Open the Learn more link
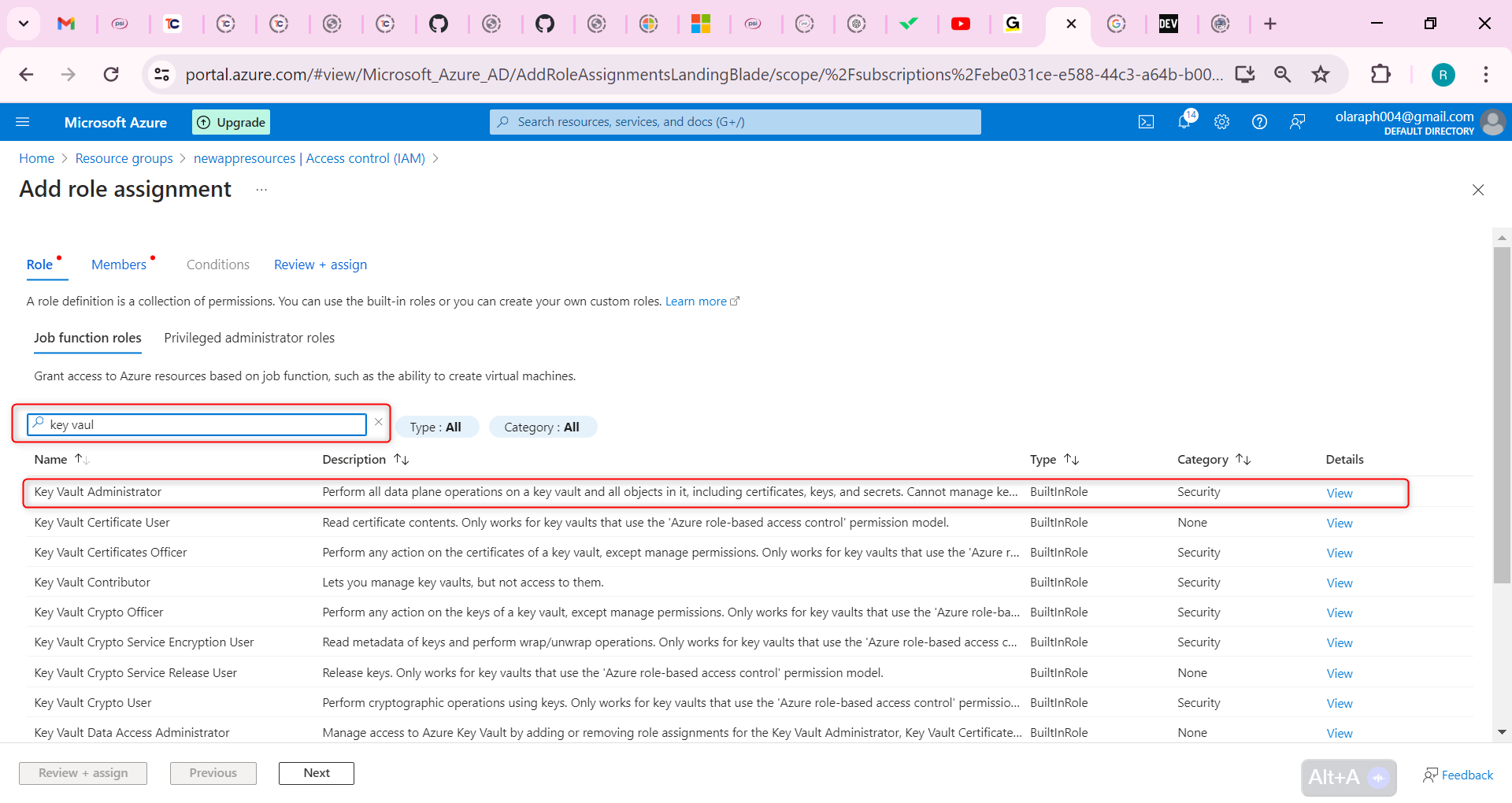 click(x=702, y=302)
